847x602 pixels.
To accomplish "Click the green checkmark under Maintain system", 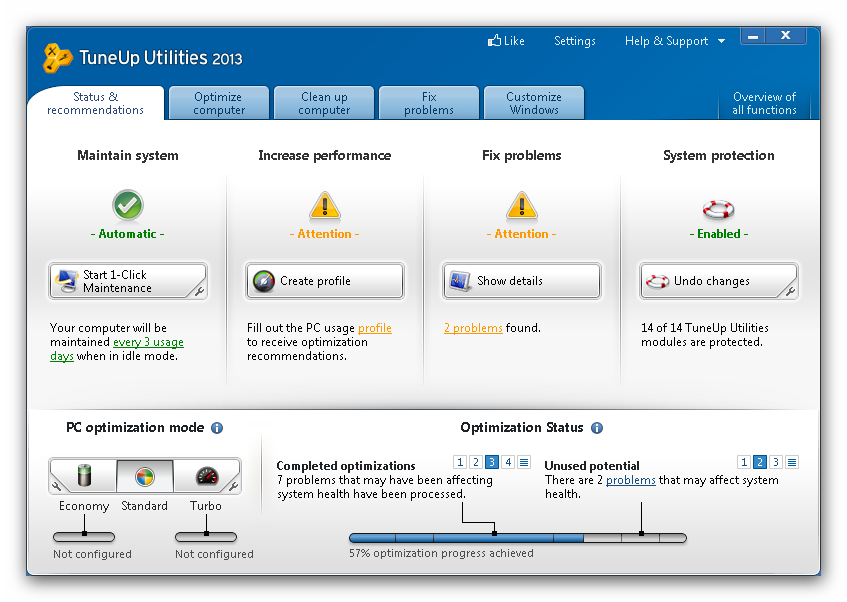I will [x=127, y=205].
